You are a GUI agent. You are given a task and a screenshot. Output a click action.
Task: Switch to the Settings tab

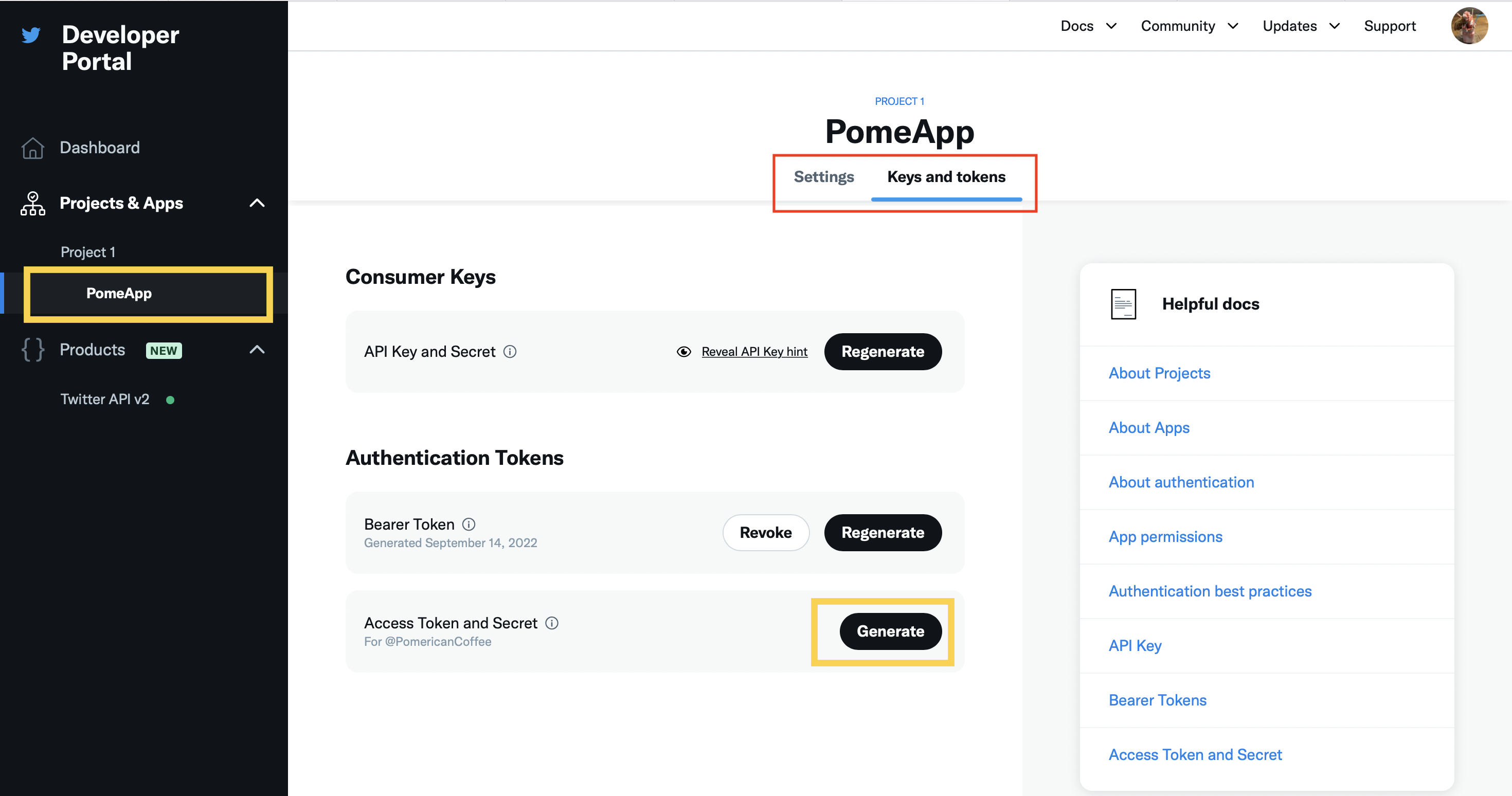(x=823, y=177)
